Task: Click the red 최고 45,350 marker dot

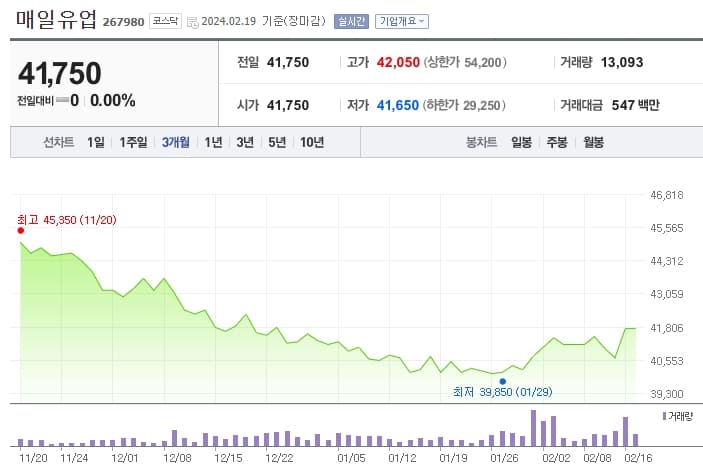Action: pos(21,230)
